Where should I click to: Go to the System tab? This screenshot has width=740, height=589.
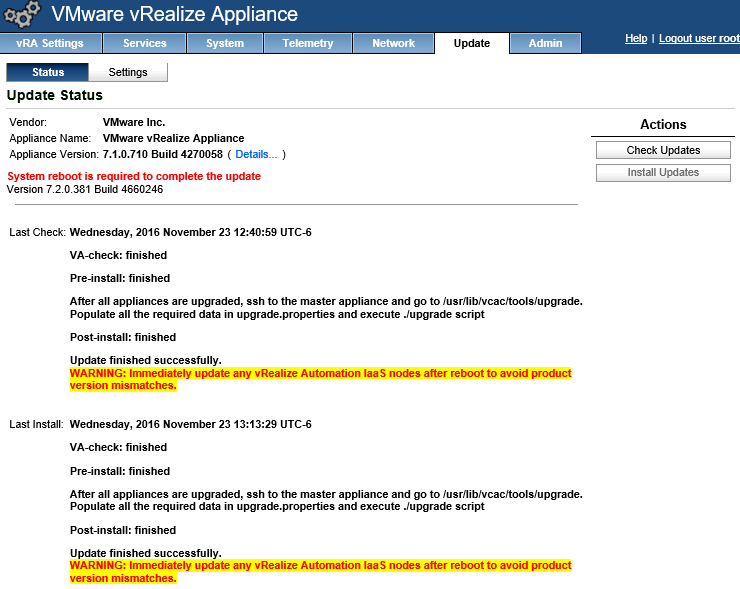click(x=225, y=43)
